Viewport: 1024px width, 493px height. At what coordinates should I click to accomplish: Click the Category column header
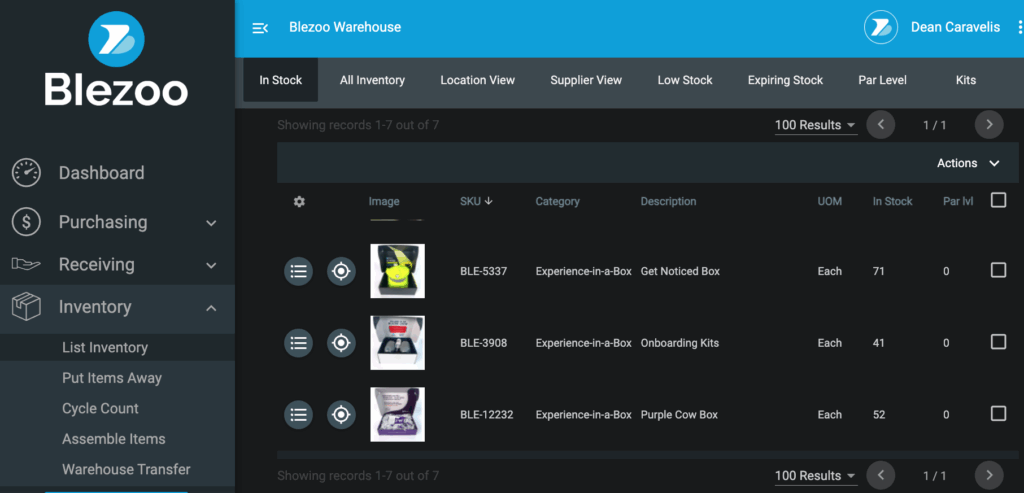click(557, 201)
